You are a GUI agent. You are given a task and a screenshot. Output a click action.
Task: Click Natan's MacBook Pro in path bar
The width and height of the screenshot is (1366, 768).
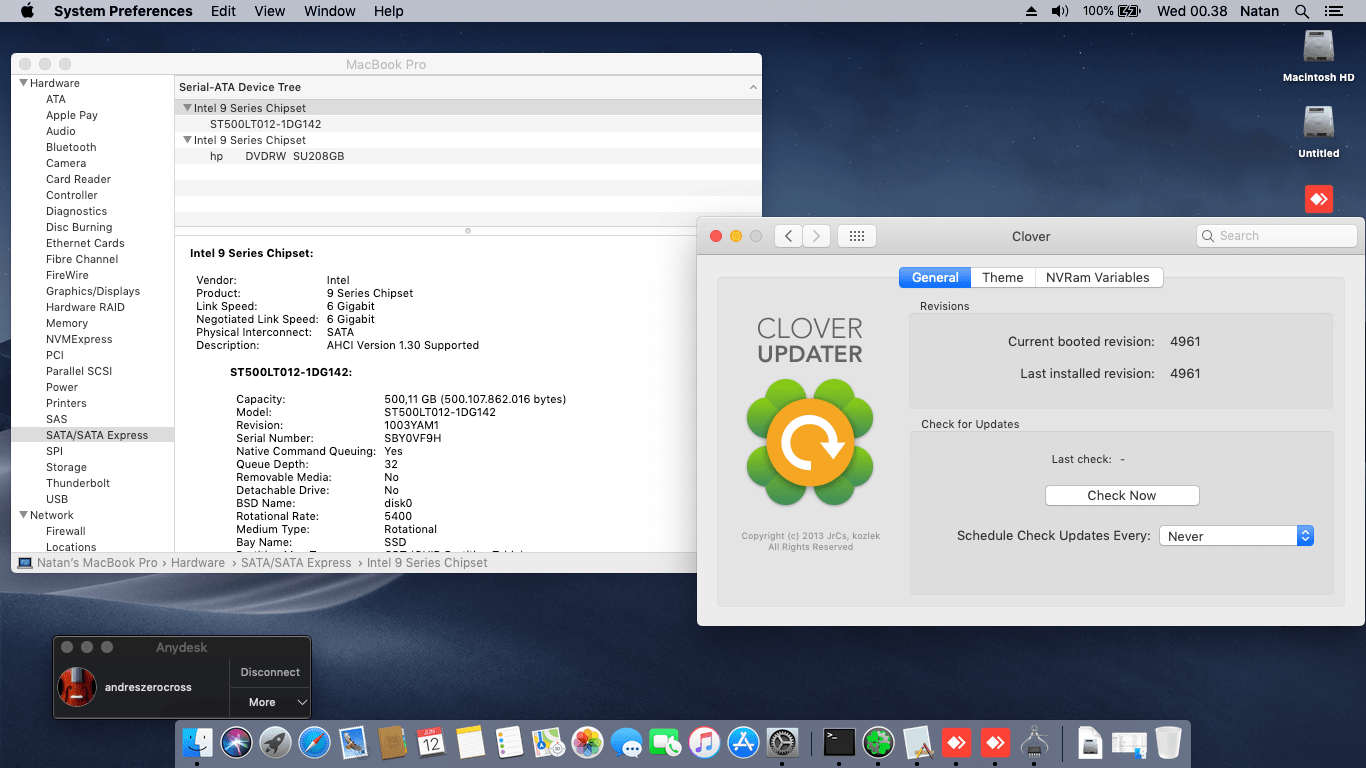point(97,563)
